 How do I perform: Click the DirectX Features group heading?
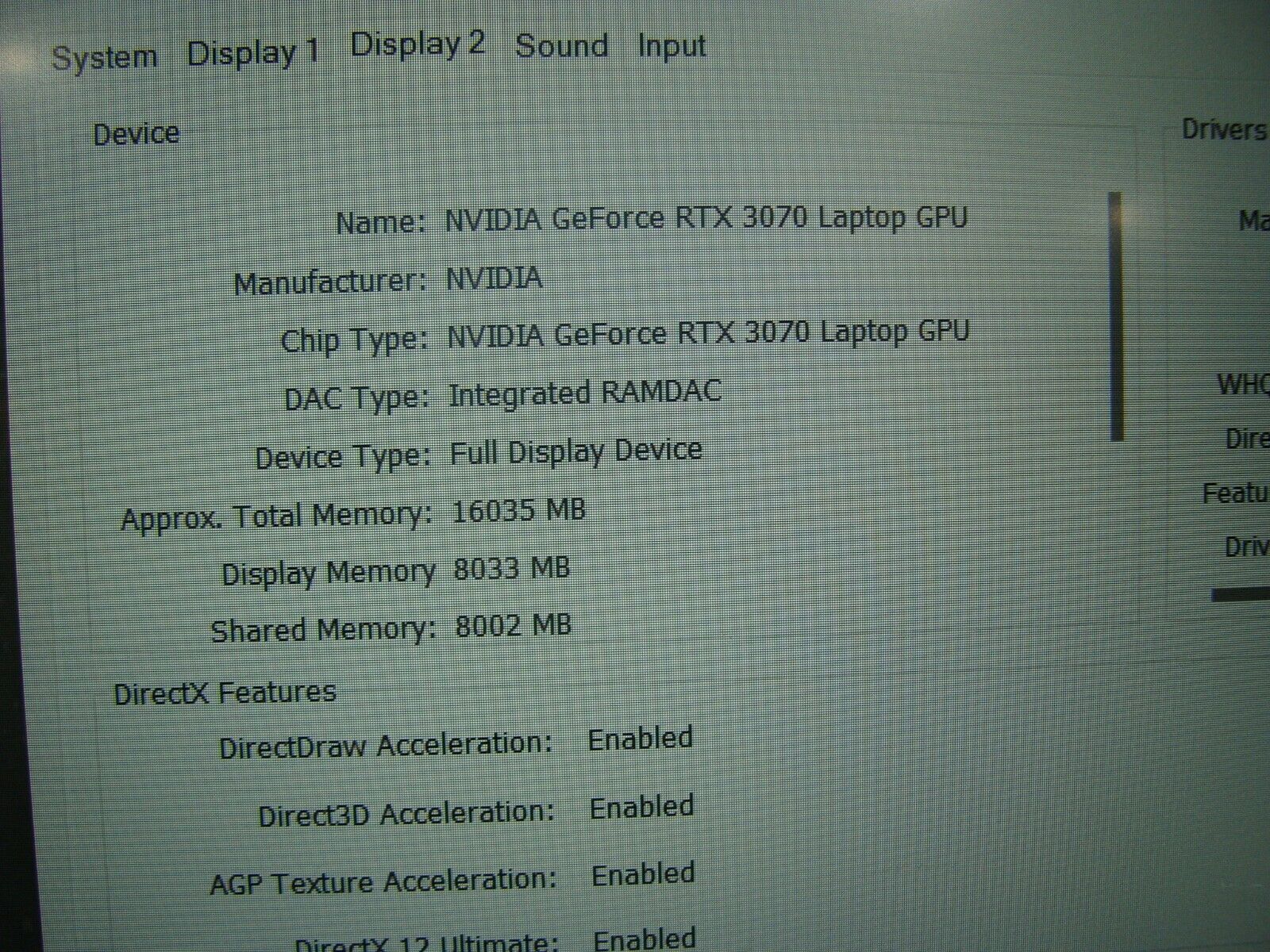pos(225,693)
